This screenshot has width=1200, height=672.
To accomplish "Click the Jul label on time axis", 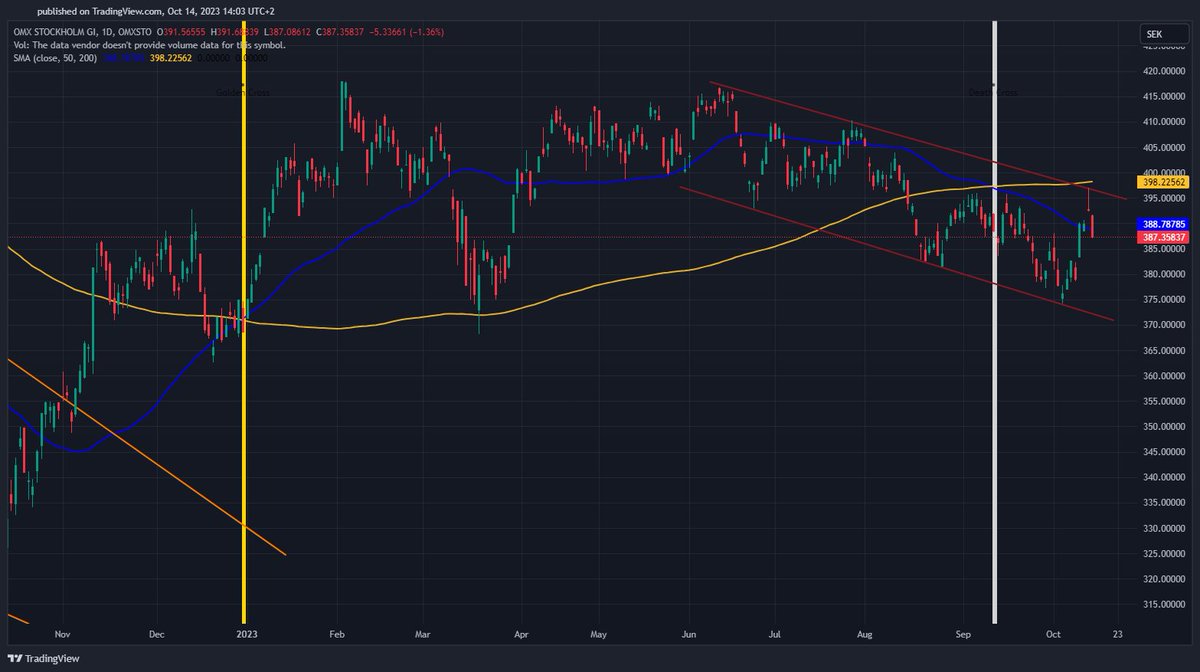I will point(776,634).
